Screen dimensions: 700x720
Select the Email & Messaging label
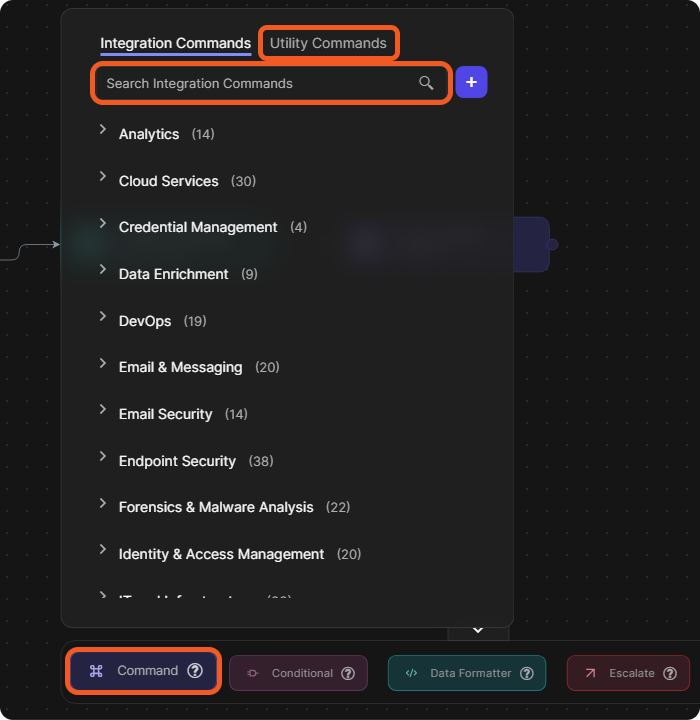click(x=181, y=367)
